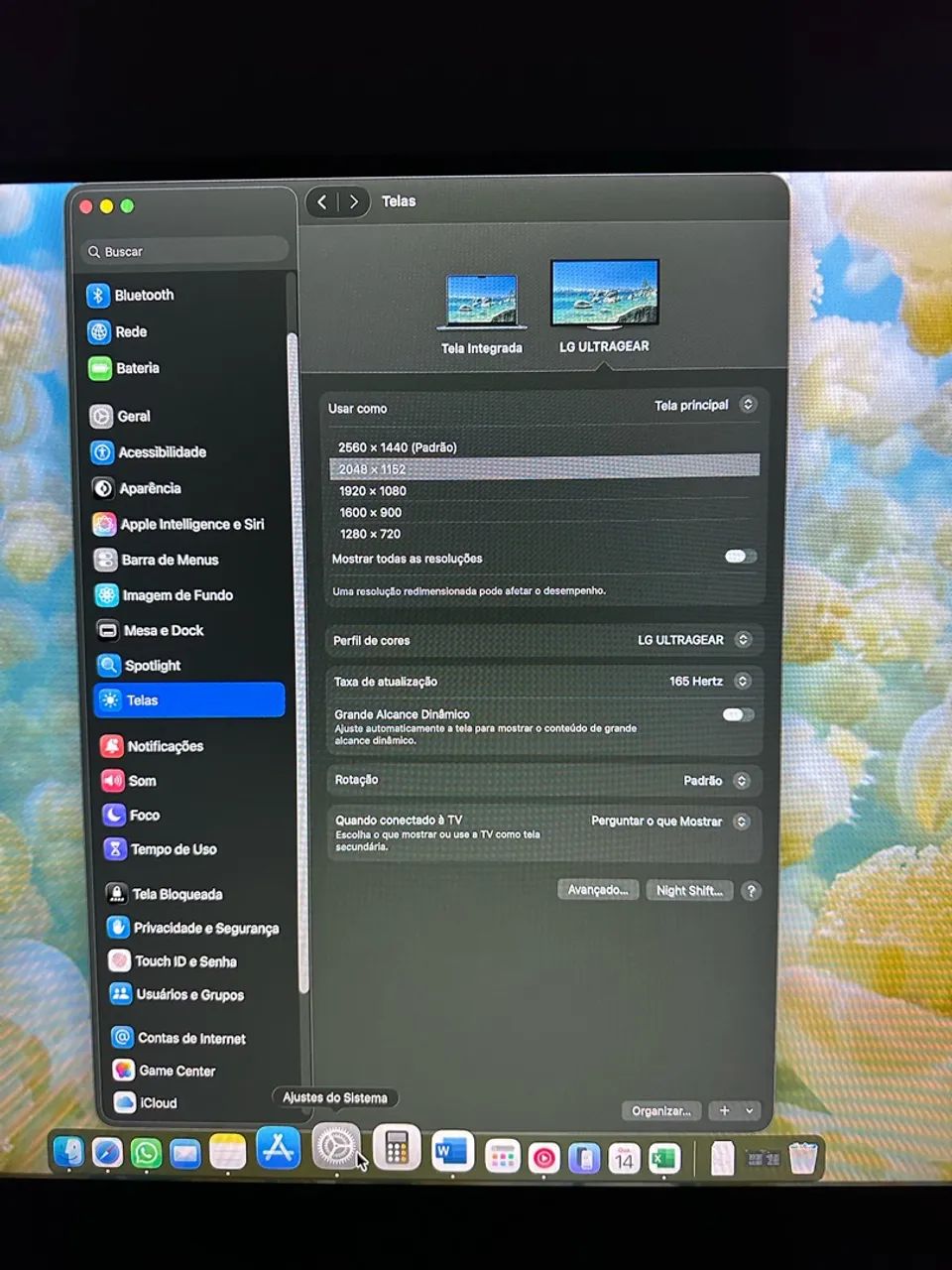Expand the chevron beside the plus button

[x=750, y=1111]
